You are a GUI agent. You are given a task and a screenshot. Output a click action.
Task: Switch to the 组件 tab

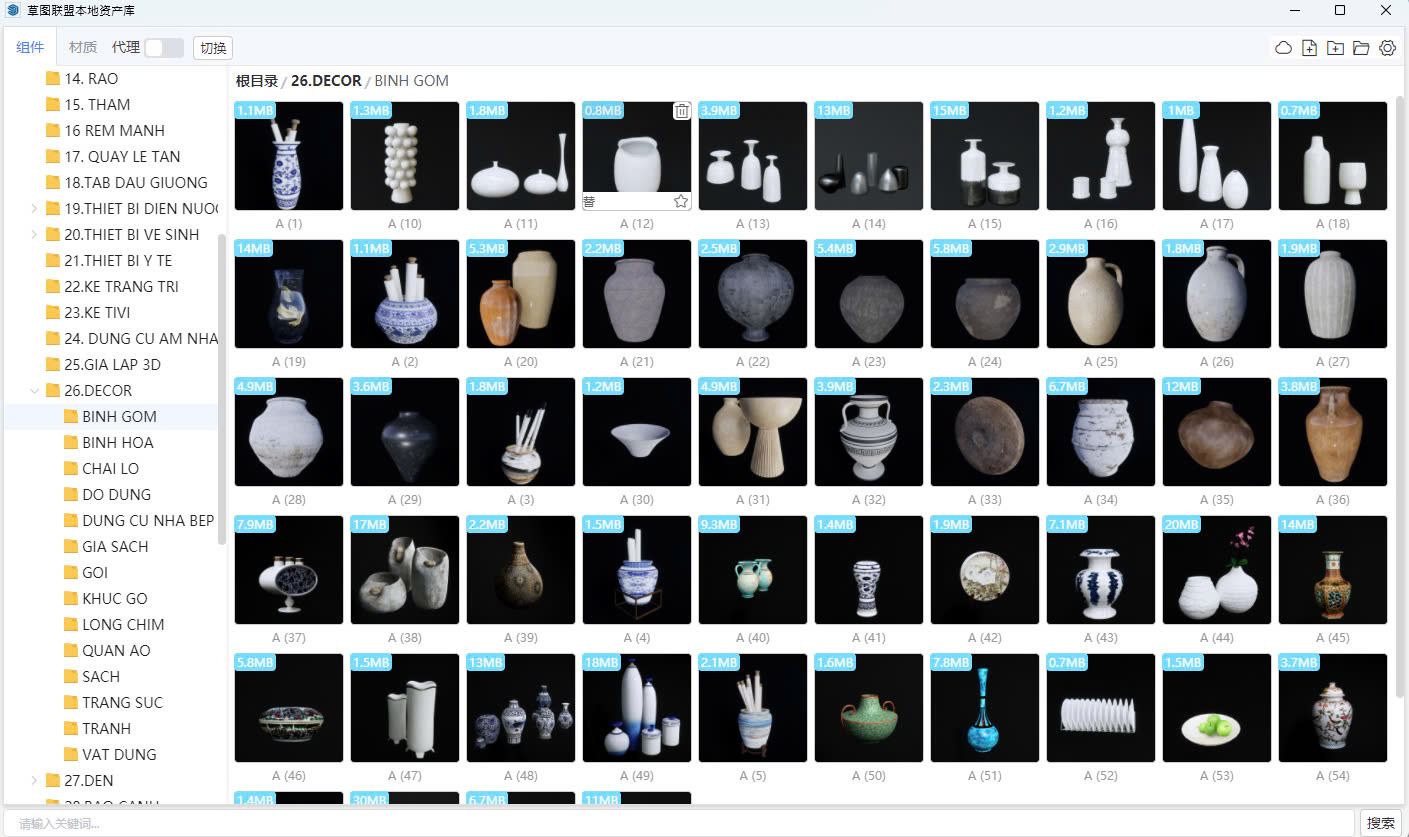coord(30,48)
